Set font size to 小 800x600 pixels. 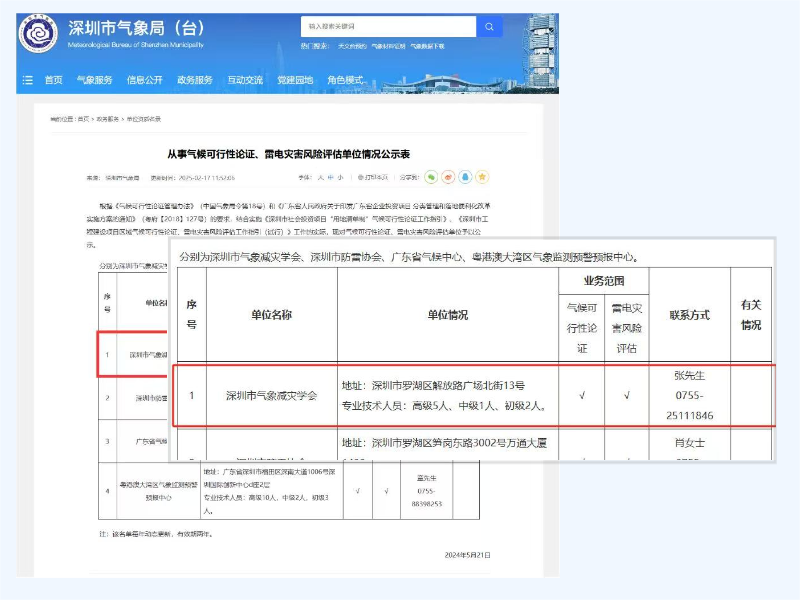[340, 178]
